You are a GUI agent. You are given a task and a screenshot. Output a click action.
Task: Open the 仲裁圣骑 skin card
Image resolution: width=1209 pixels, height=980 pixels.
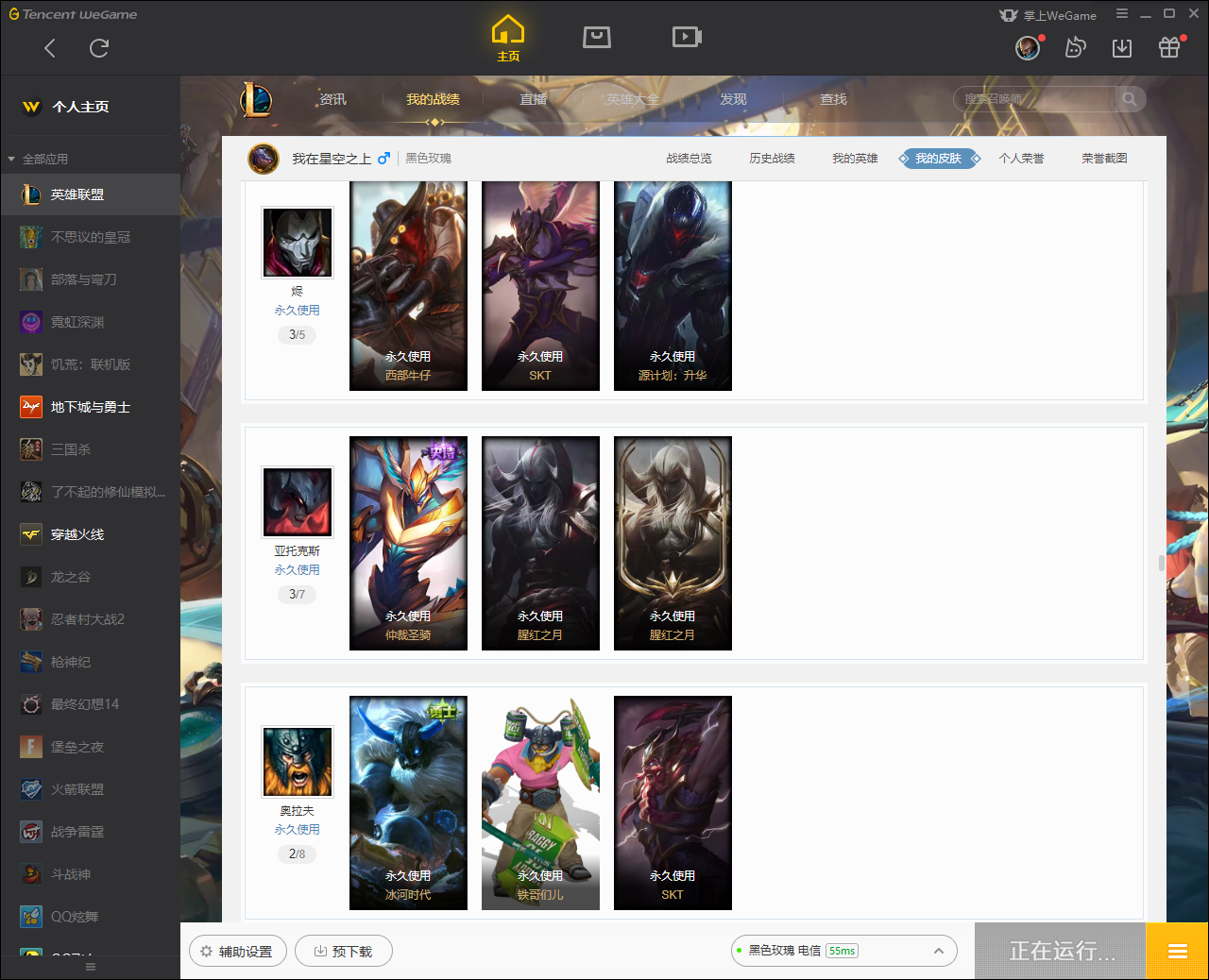pos(408,543)
